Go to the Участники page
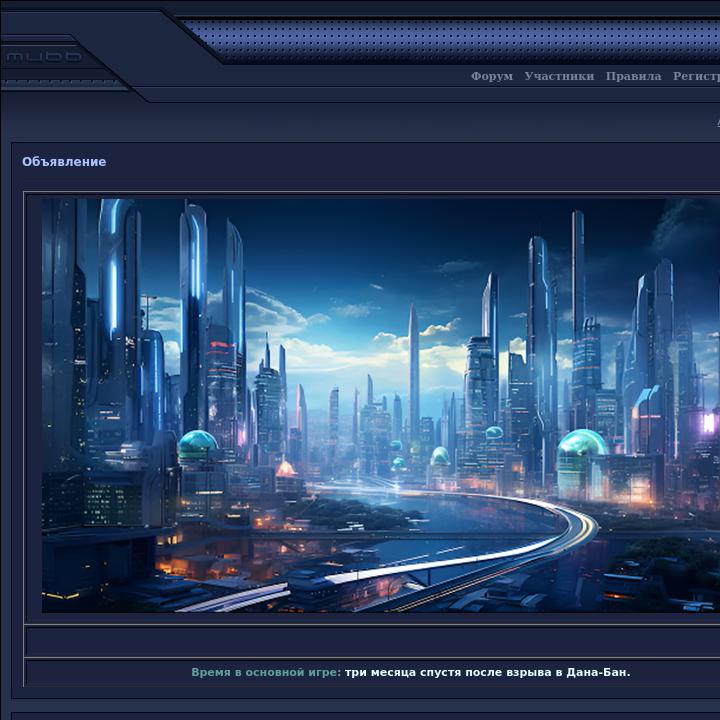 tap(558, 76)
